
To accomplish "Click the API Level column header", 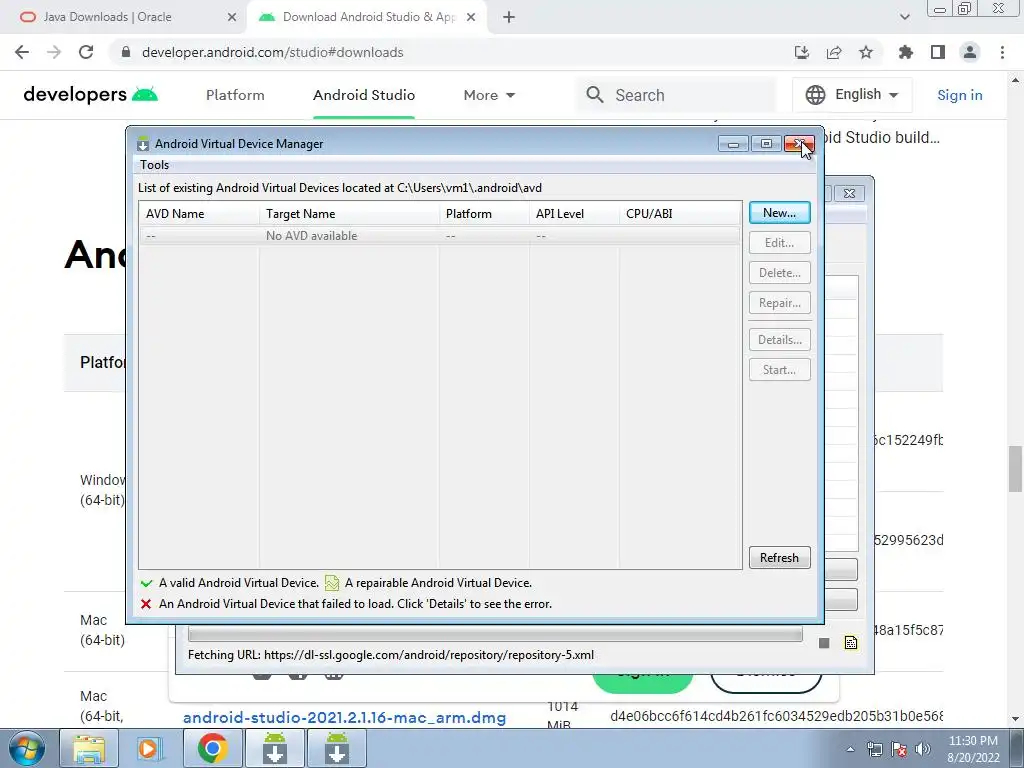I will coord(574,214).
